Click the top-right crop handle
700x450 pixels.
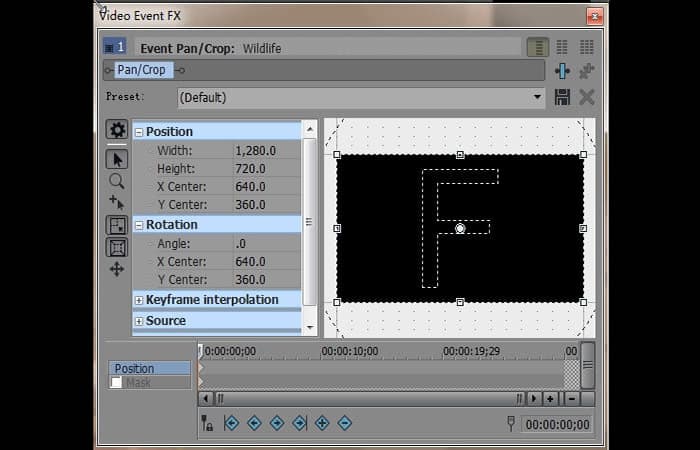point(583,154)
